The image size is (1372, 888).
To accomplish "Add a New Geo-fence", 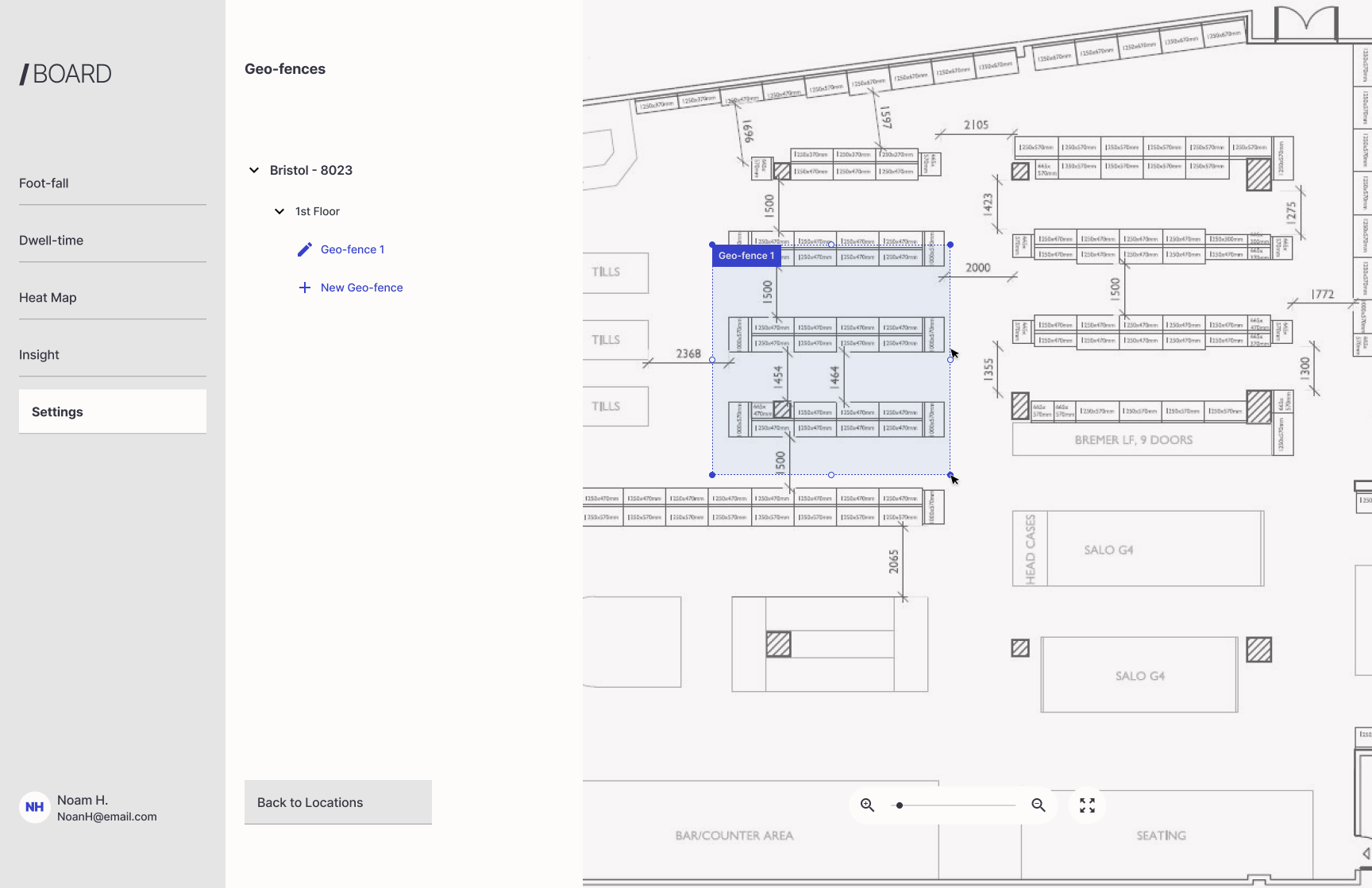I will (361, 288).
